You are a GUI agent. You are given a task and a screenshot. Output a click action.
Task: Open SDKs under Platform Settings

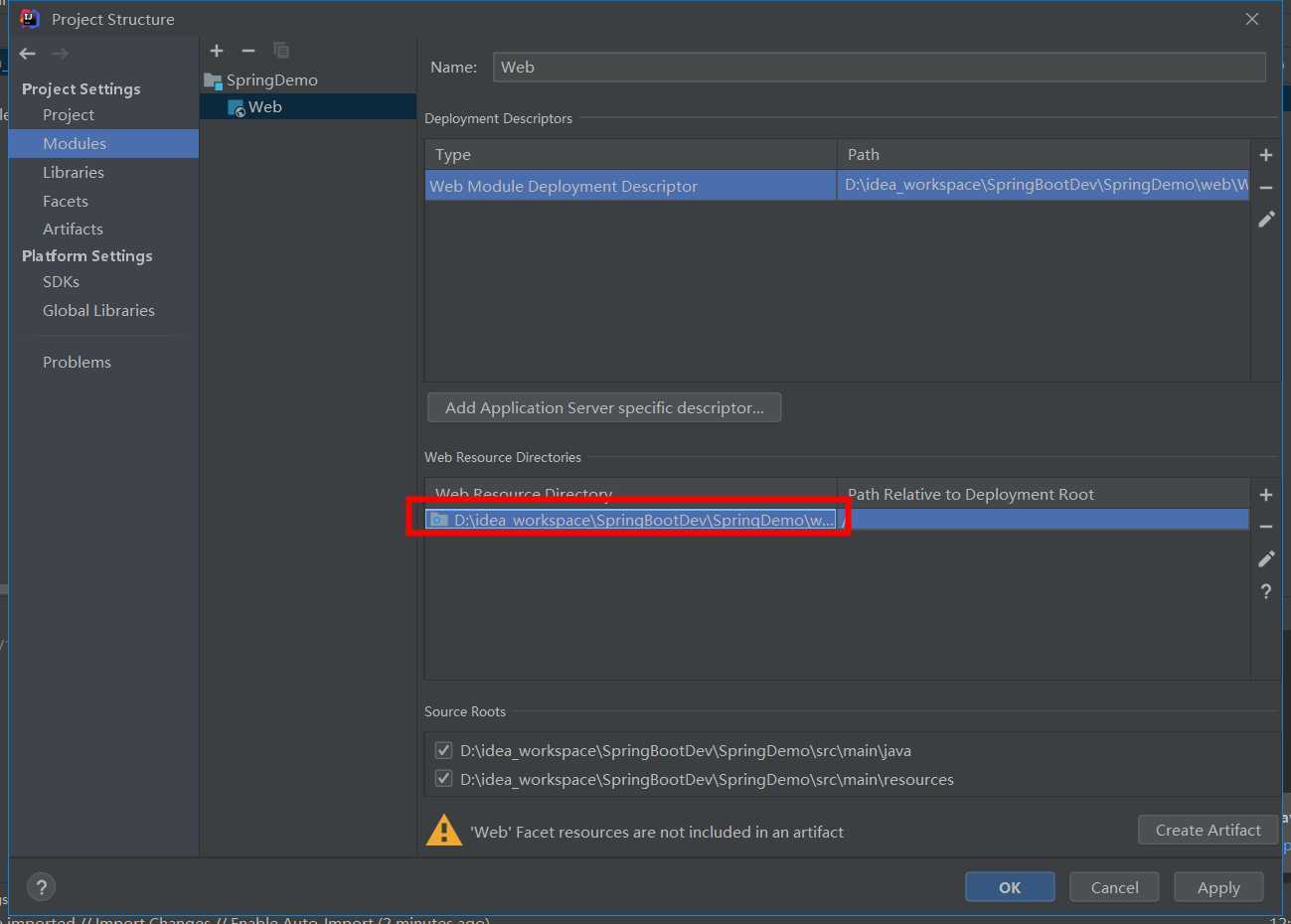coord(61,282)
